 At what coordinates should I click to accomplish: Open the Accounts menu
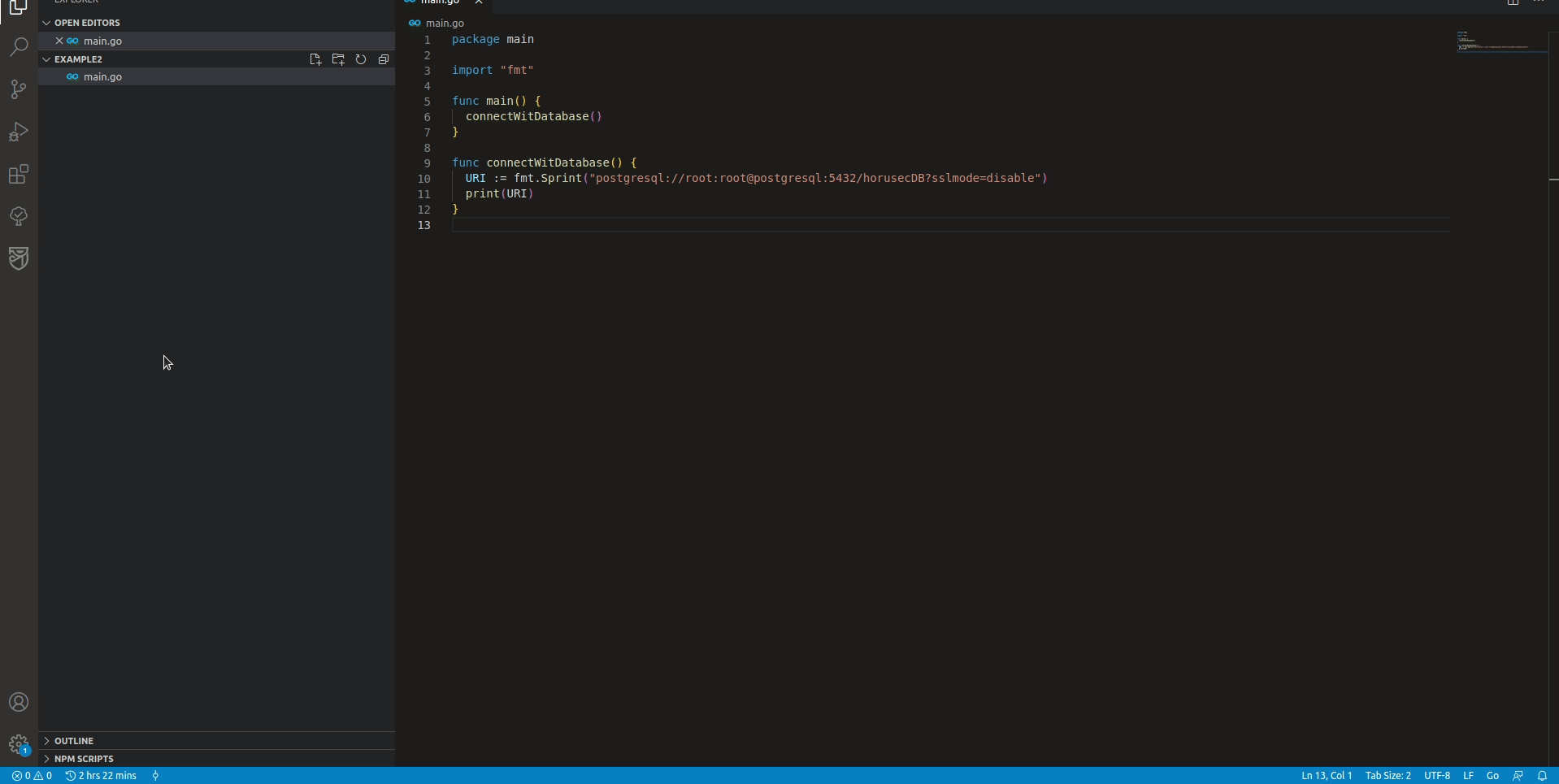coord(19,702)
